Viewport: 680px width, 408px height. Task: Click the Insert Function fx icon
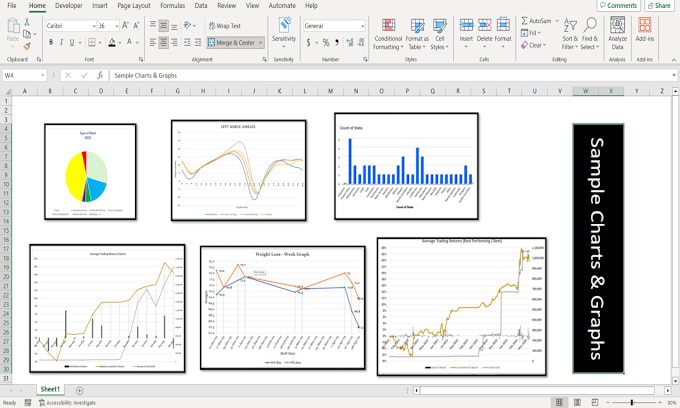pos(100,75)
